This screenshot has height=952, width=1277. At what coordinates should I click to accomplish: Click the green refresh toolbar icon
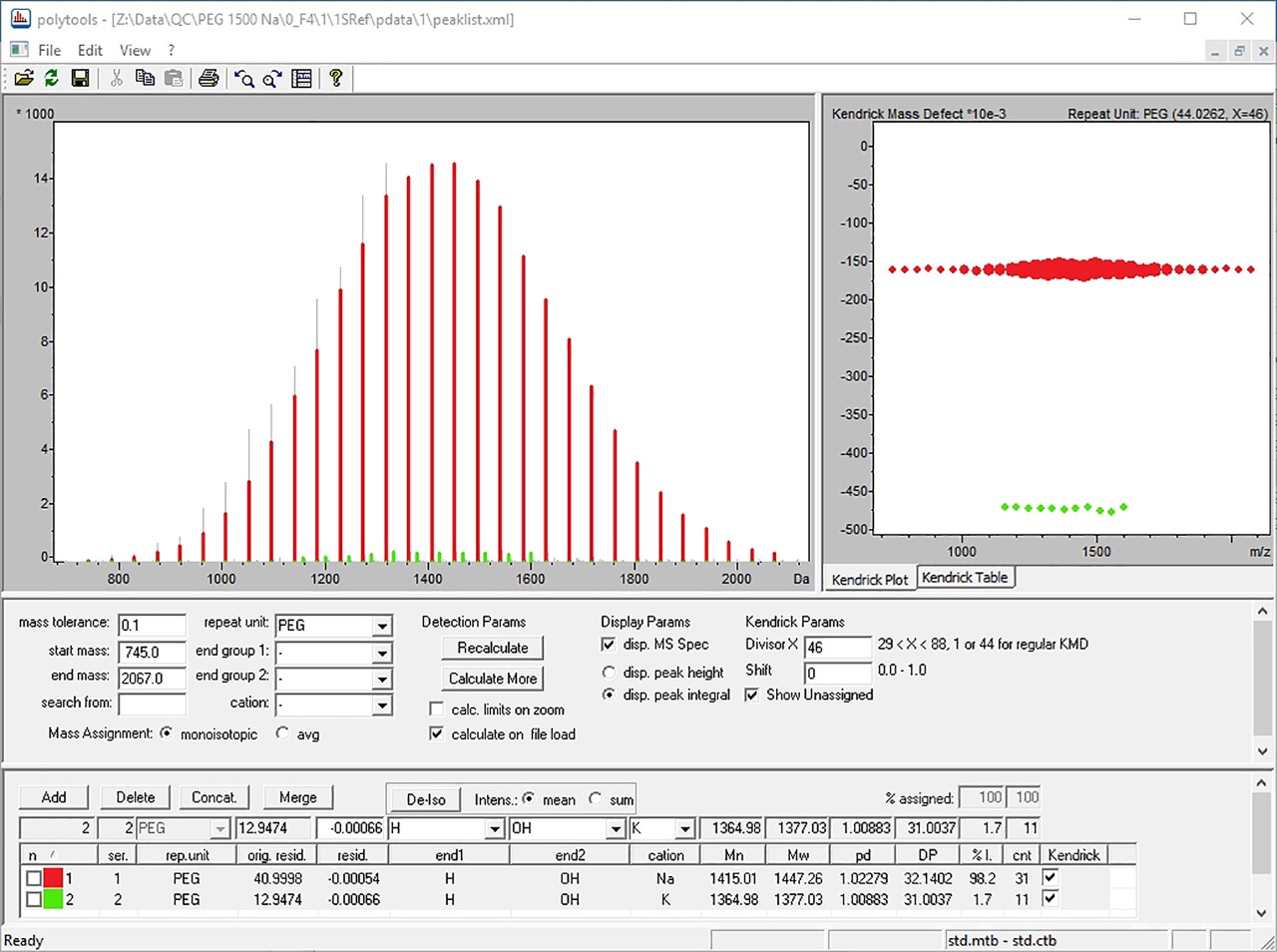click(x=51, y=78)
